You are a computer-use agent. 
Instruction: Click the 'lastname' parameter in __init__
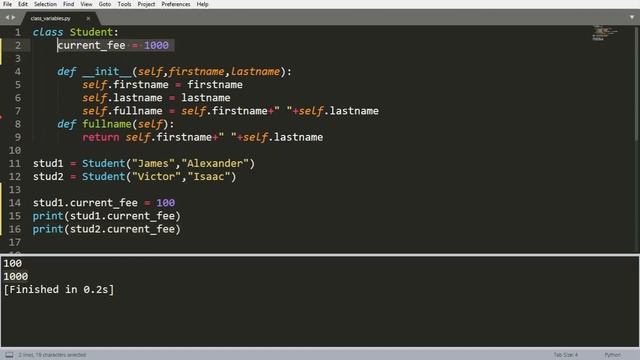click(x=256, y=72)
